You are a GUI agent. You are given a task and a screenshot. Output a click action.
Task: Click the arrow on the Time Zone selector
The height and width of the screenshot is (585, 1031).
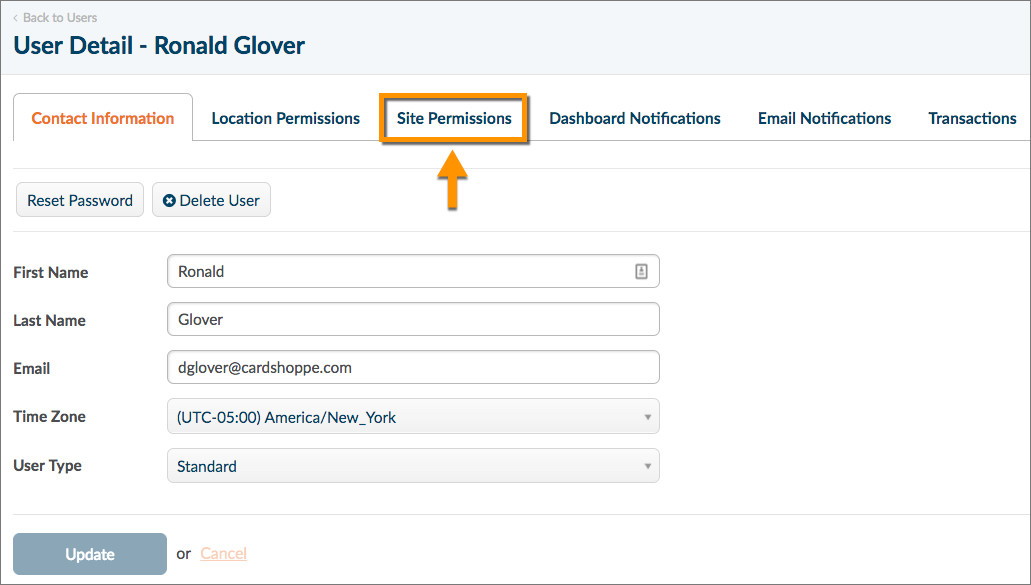647,418
